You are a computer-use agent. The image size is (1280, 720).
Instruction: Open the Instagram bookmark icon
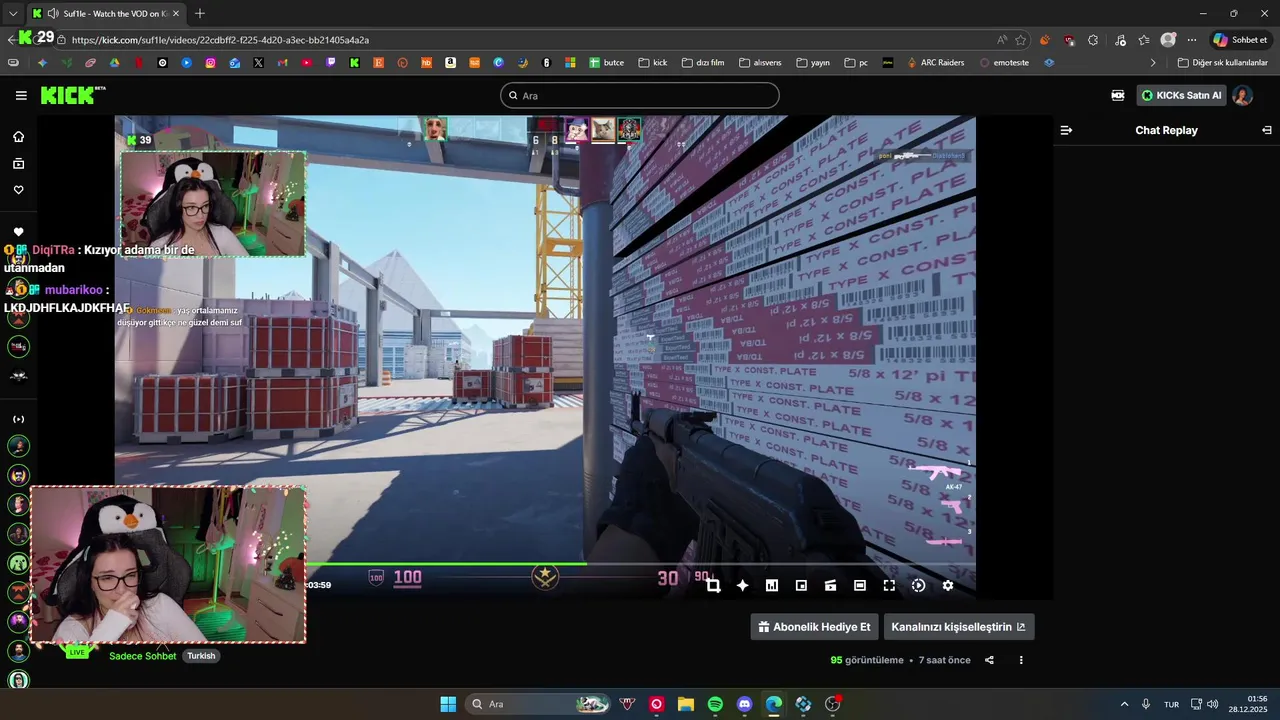coord(210,62)
